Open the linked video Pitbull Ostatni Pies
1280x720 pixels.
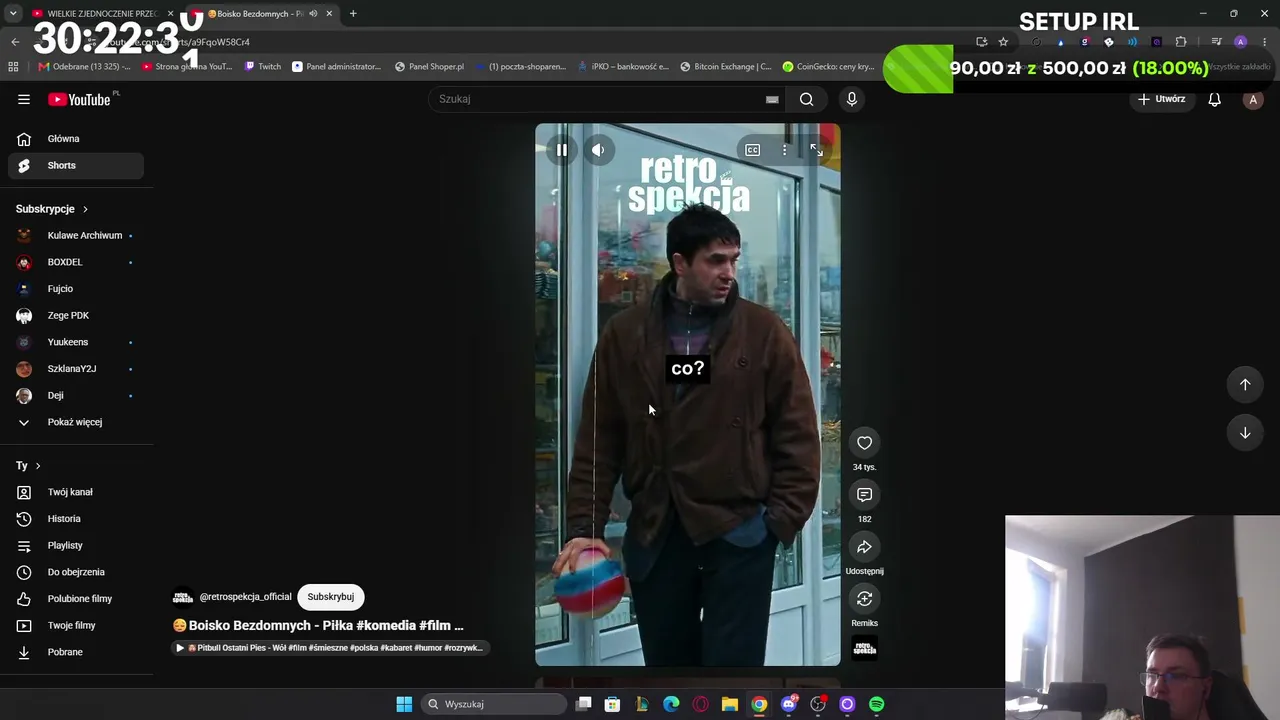click(329, 648)
